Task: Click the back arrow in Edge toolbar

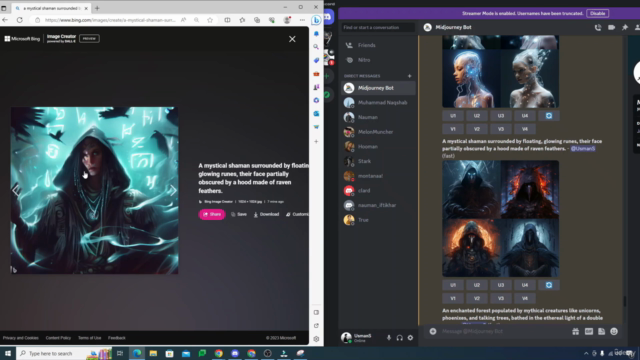Action: 5,20
